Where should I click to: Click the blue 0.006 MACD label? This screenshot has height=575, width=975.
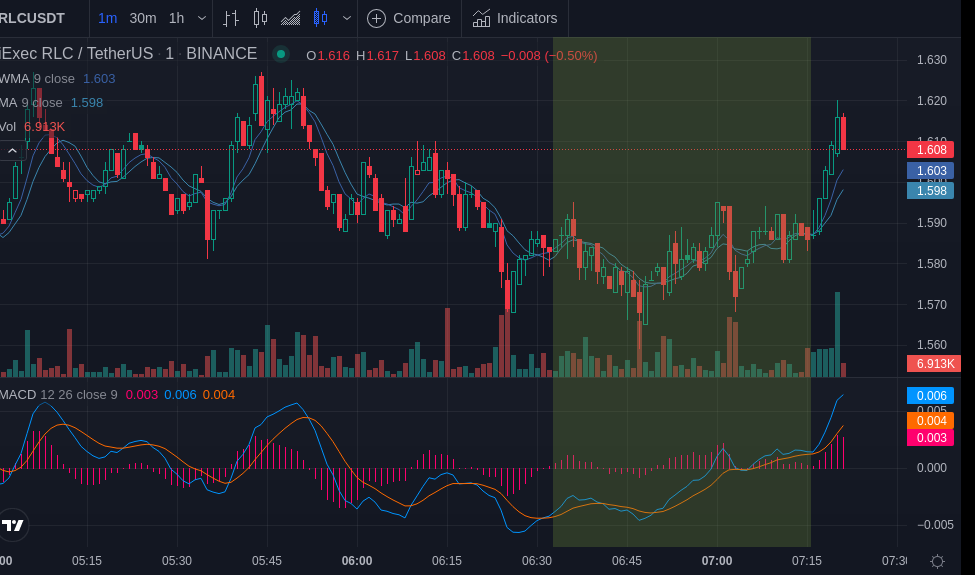point(930,396)
